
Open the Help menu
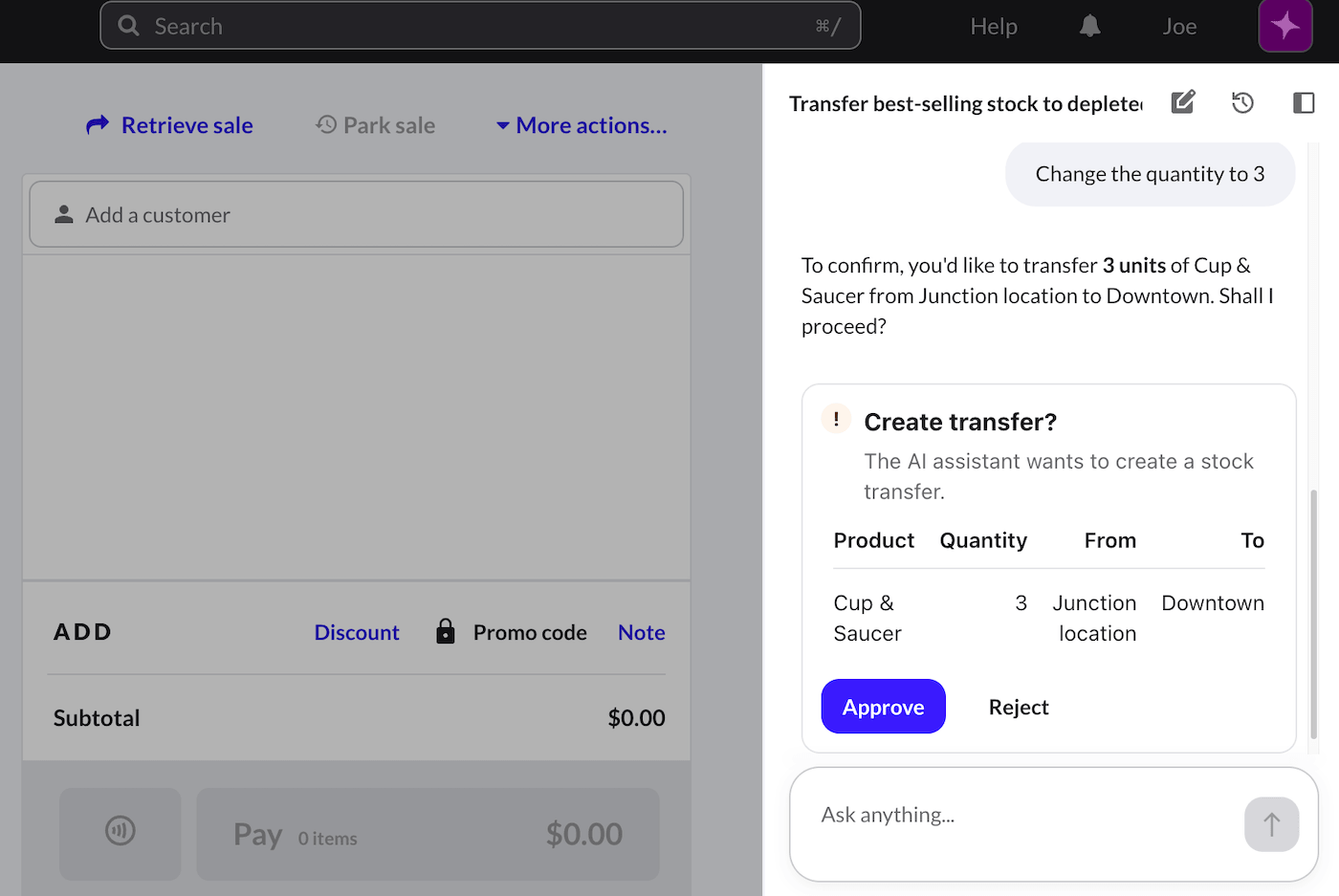(x=994, y=27)
